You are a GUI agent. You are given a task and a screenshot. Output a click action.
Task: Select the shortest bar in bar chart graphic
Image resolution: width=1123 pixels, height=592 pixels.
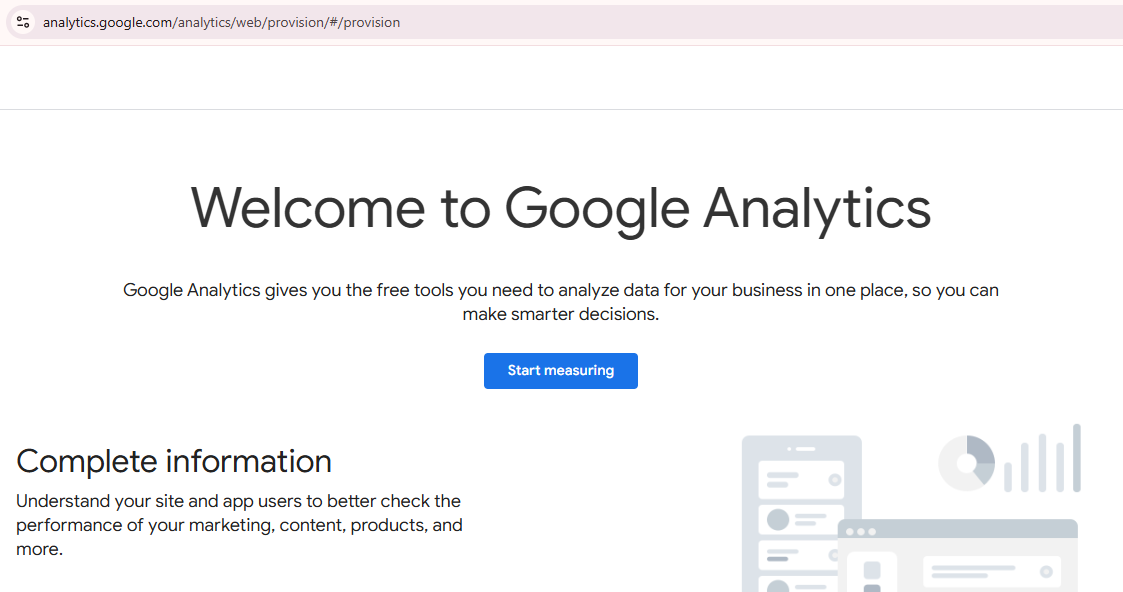pyautogui.click(x=1008, y=477)
